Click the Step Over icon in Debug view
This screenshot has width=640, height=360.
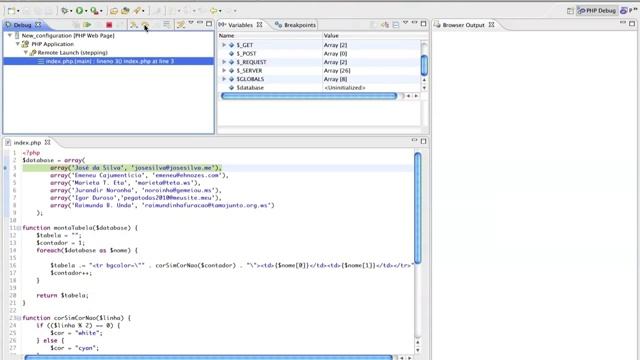145,25
